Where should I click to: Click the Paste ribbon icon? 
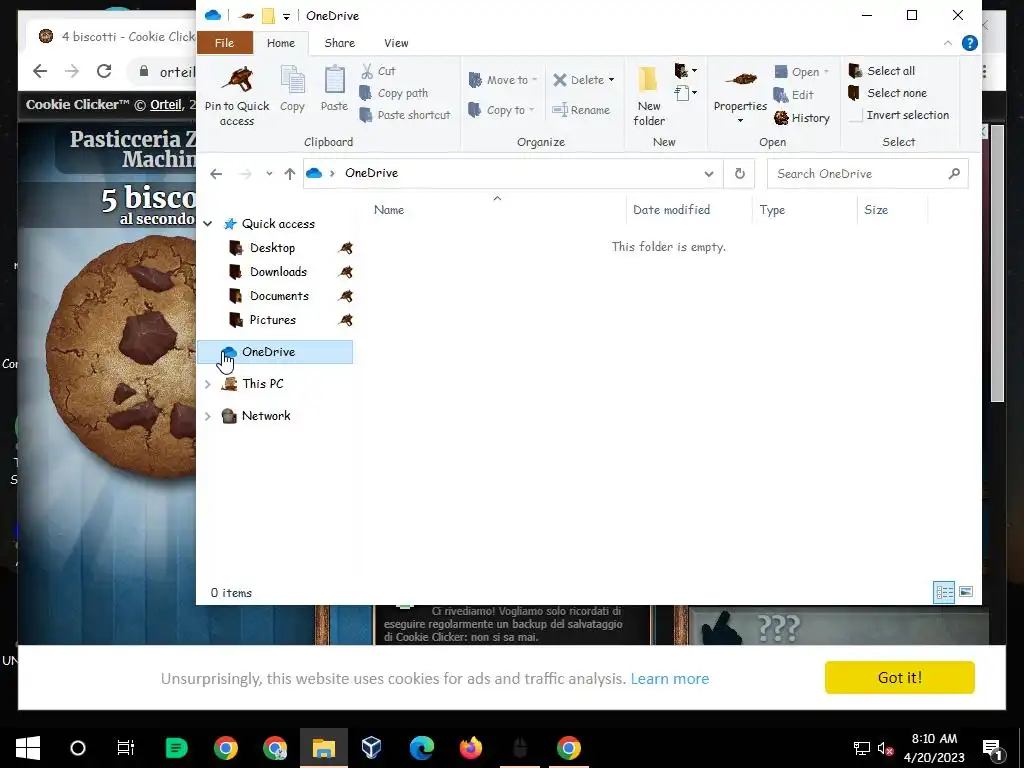(334, 81)
